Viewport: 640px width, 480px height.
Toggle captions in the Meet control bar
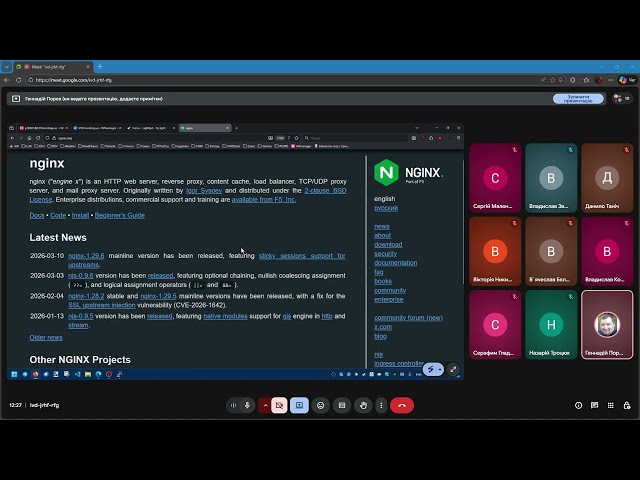pyautogui.click(x=342, y=405)
